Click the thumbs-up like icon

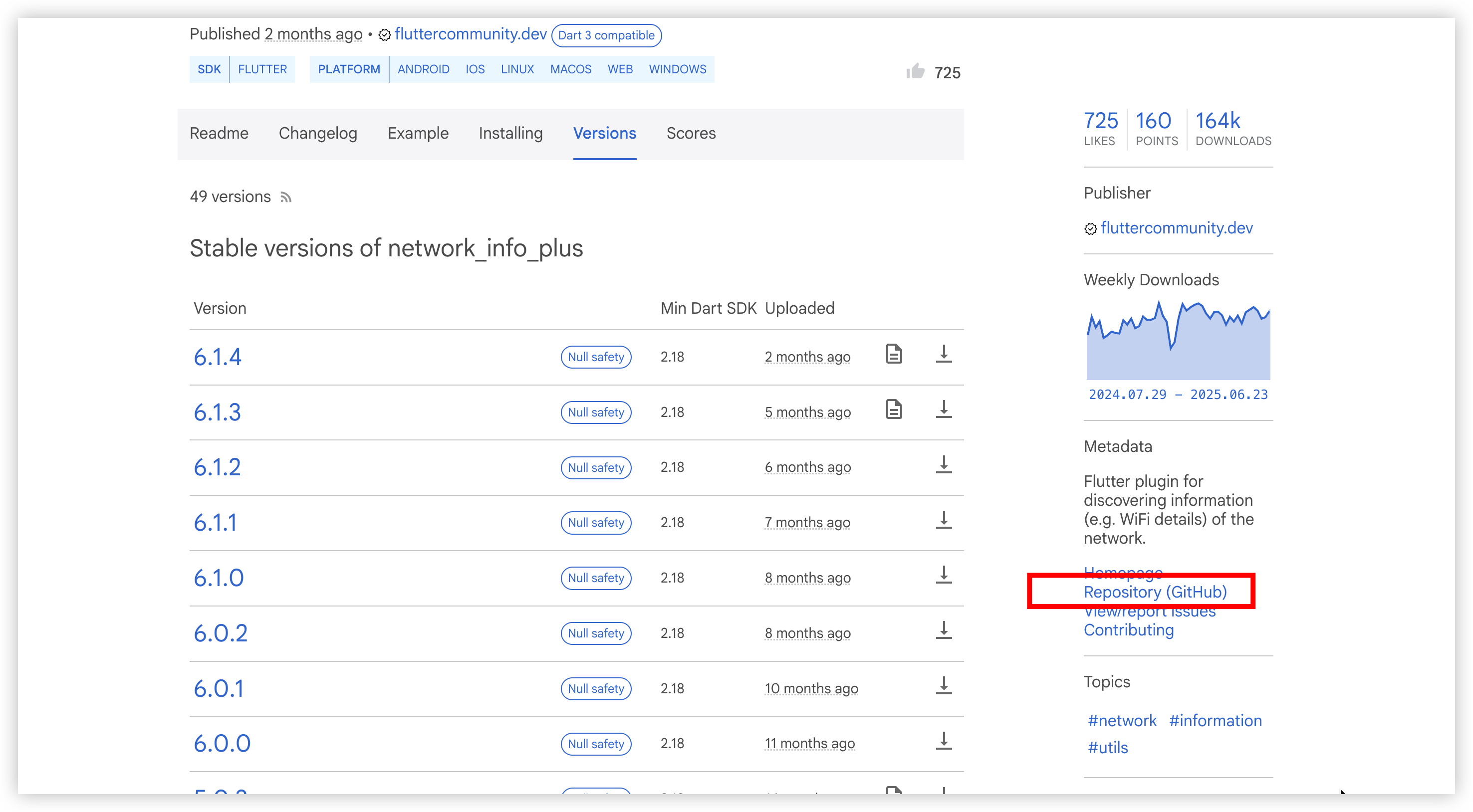click(915, 71)
